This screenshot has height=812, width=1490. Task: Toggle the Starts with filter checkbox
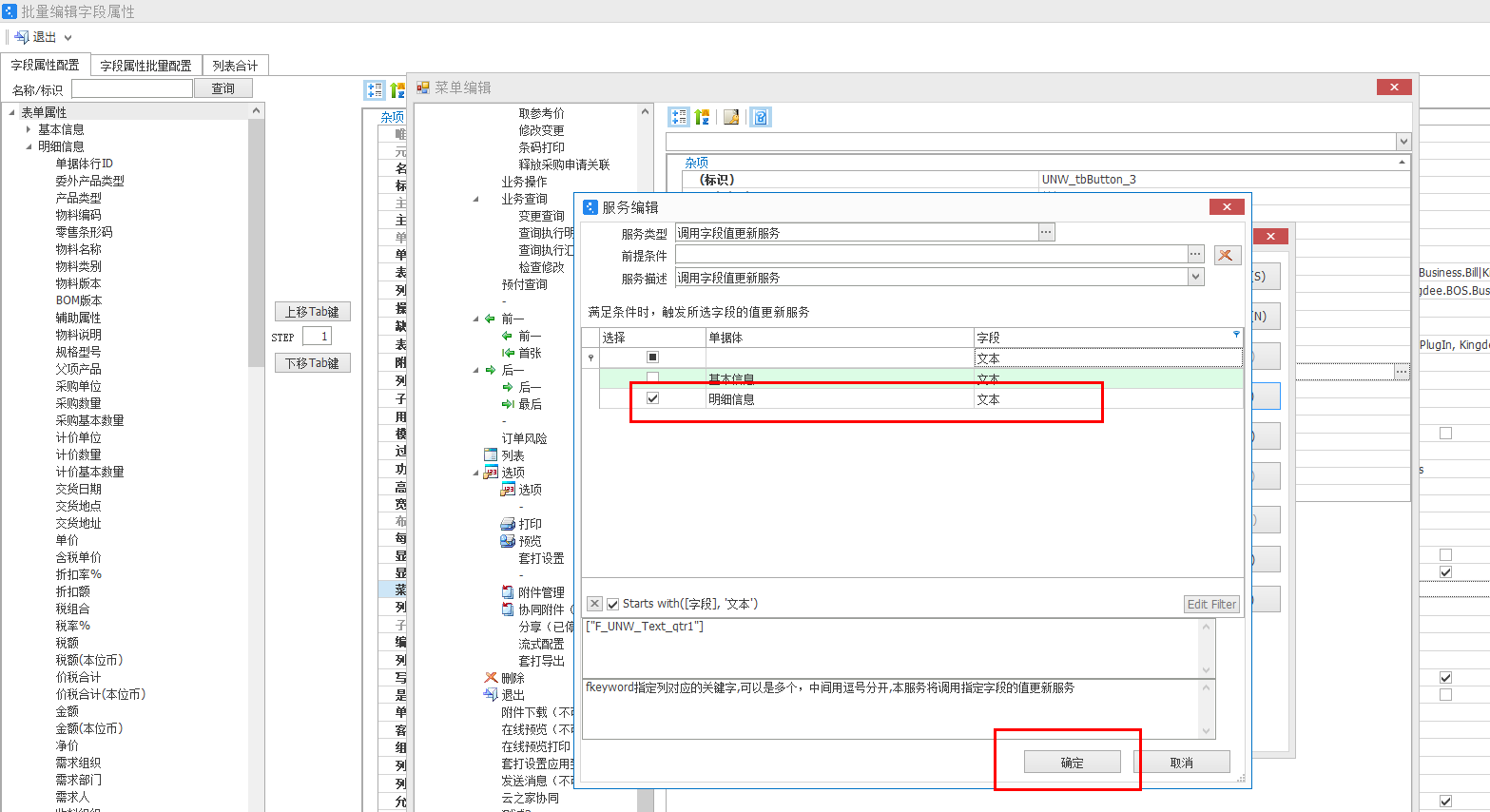tap(613, 604)
